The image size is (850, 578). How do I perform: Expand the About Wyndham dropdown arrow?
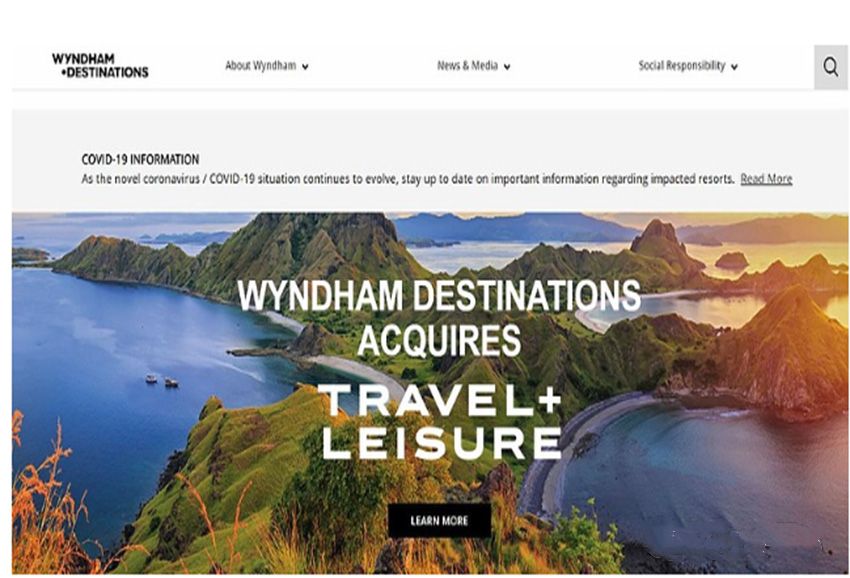[x=305, y=67]
